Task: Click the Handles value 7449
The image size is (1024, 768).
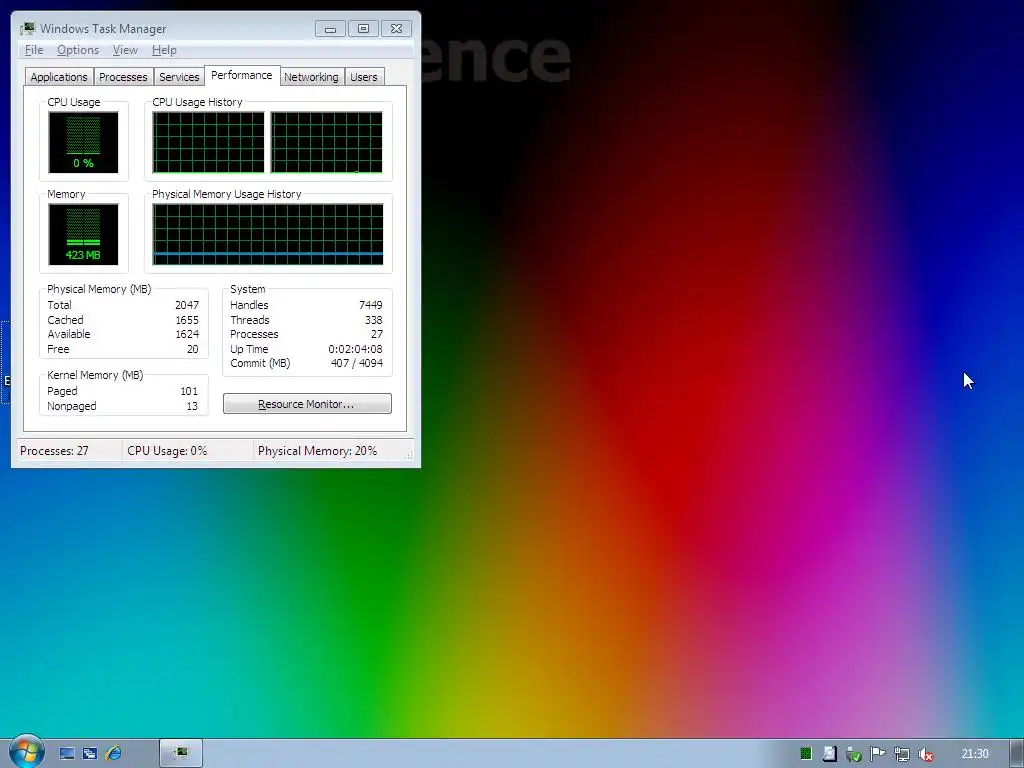Action: 370,305
